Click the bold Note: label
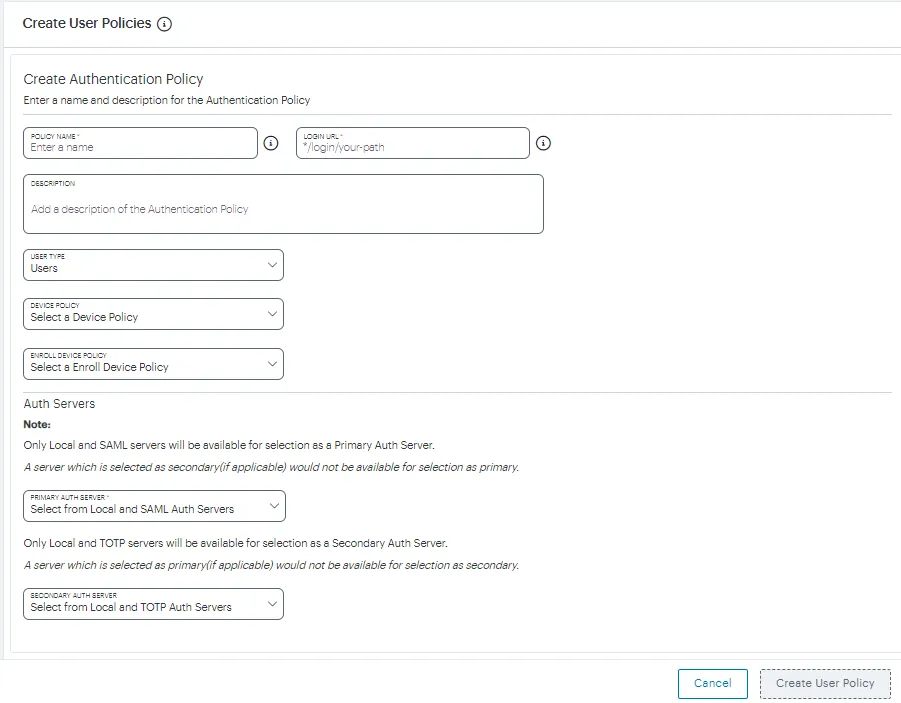The height and width of the screenshot is (703, 901). point(37,424)
